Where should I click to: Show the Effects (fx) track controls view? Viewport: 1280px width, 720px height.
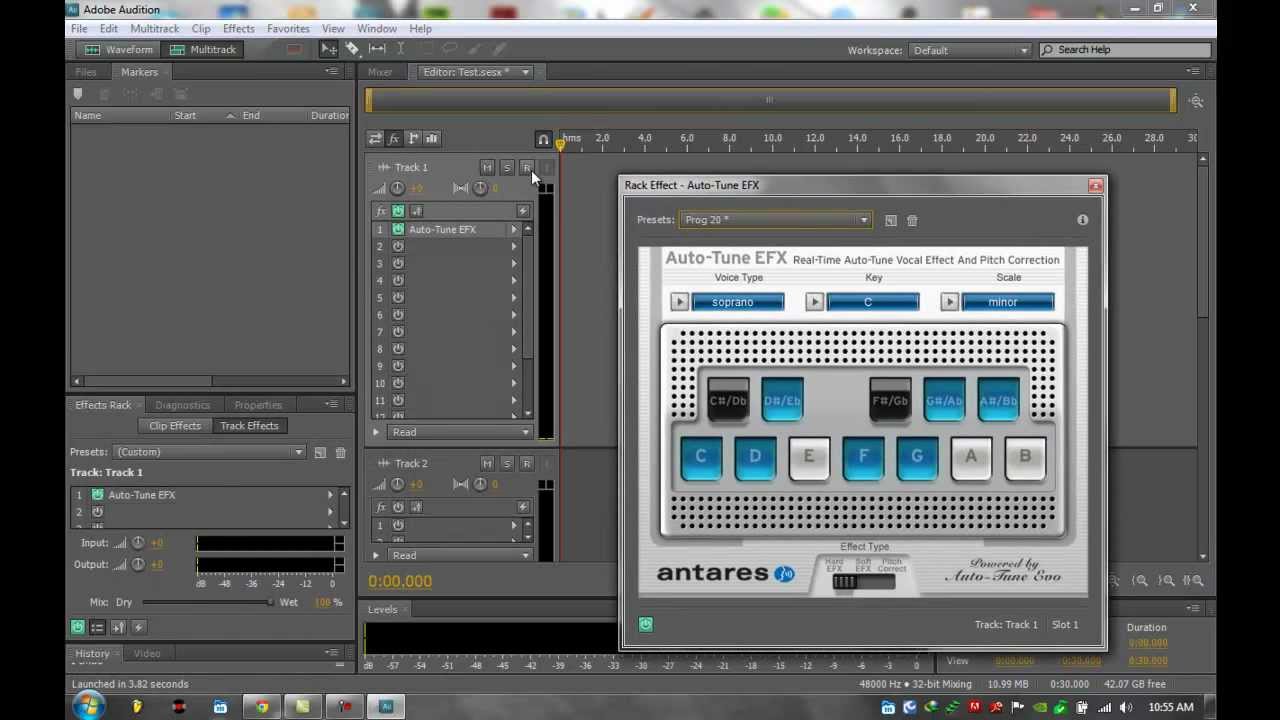394,138
